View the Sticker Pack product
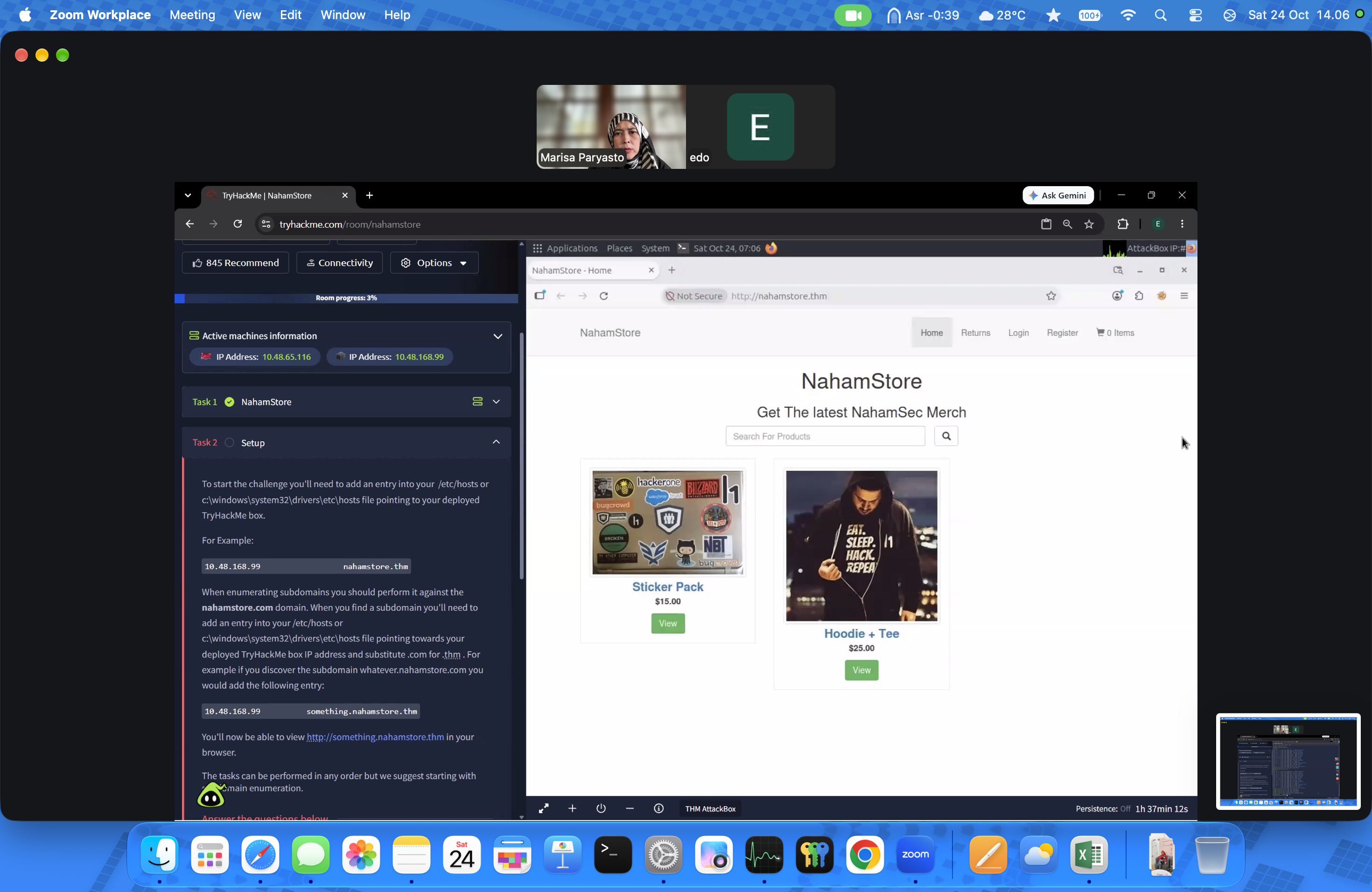Screen dimensions: 1372x892 point(667,623)
